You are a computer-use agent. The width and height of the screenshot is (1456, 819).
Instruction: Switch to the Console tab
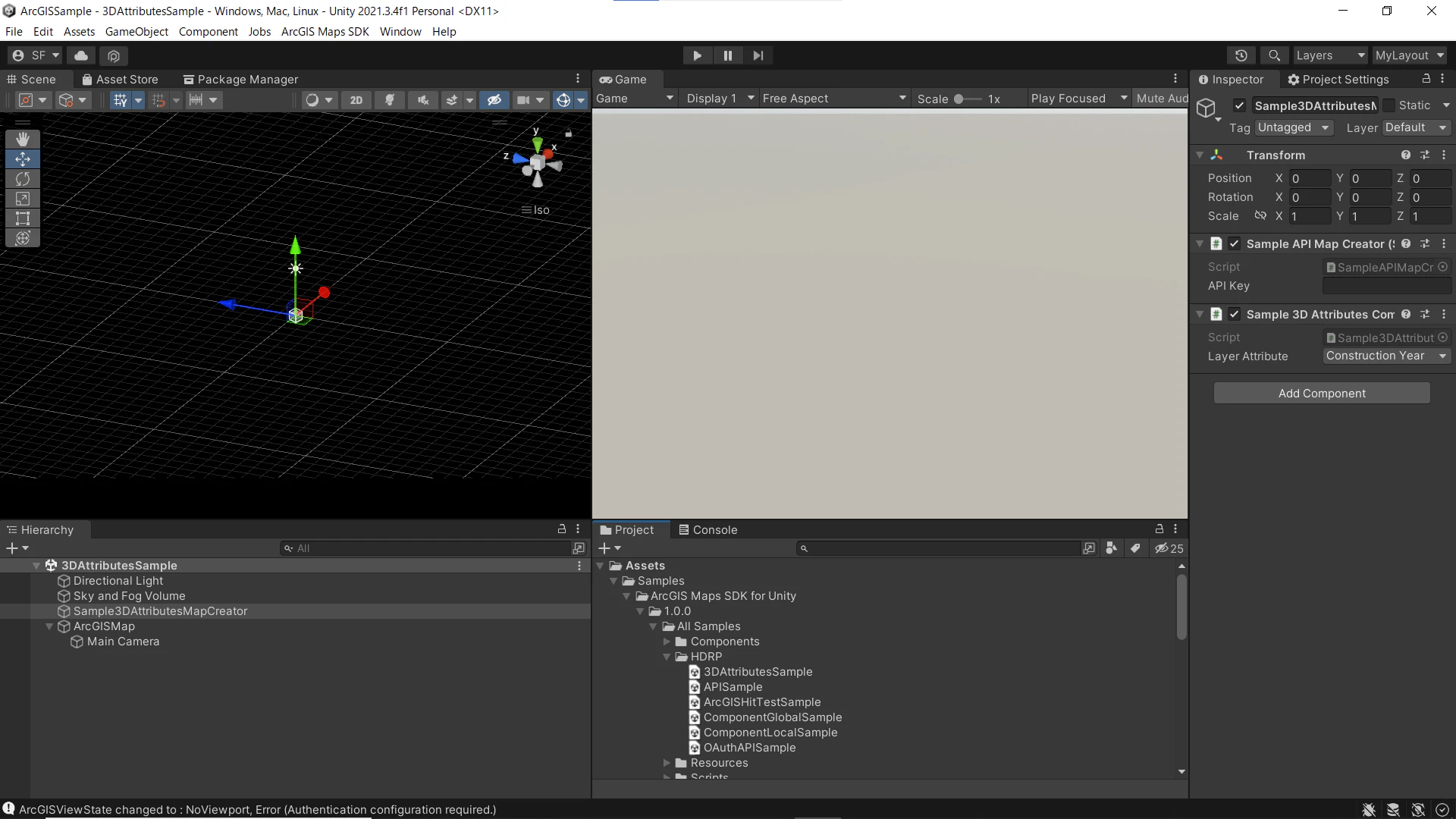708,530
